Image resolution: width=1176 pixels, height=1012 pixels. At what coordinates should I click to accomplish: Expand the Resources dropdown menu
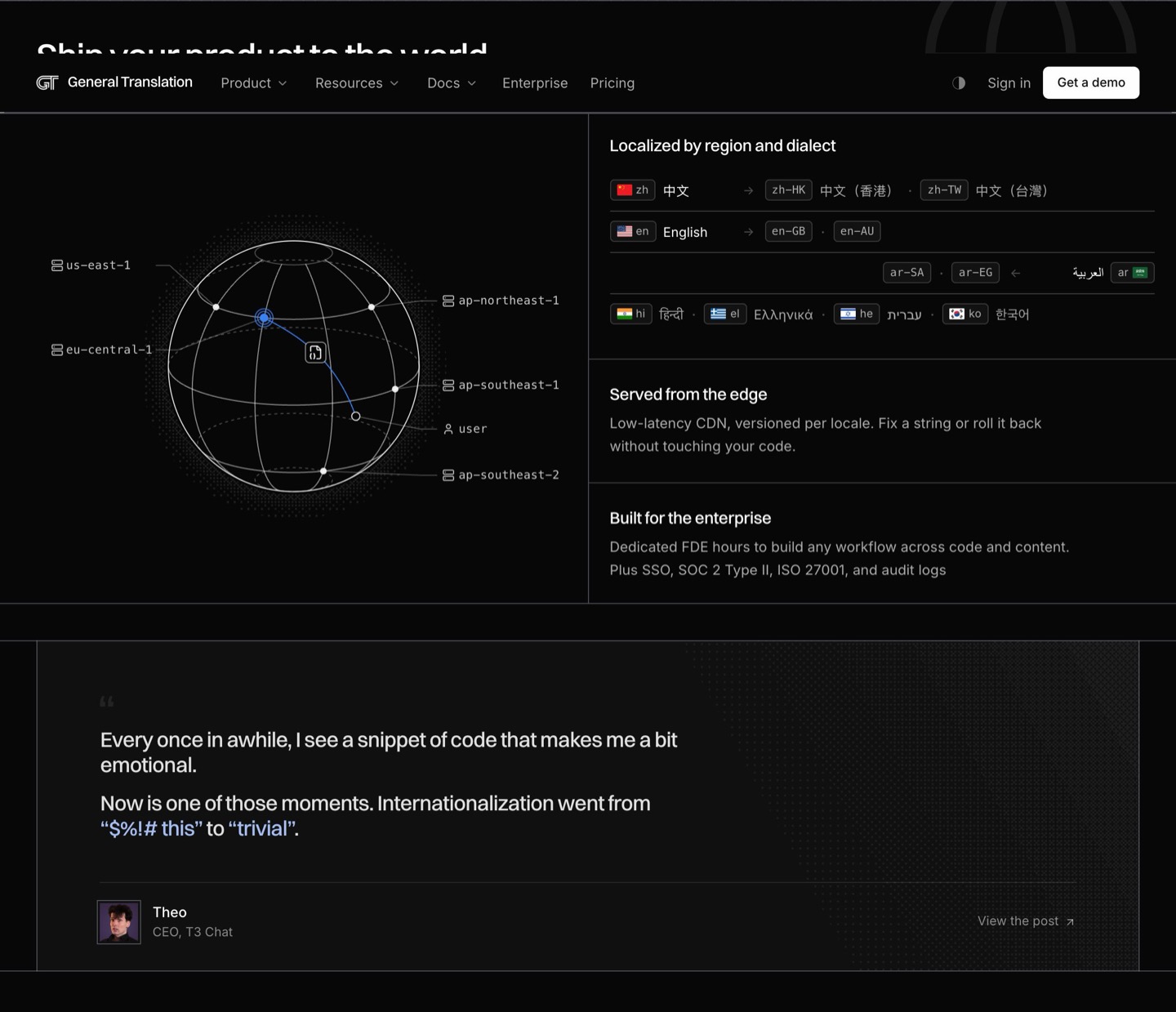357,83
